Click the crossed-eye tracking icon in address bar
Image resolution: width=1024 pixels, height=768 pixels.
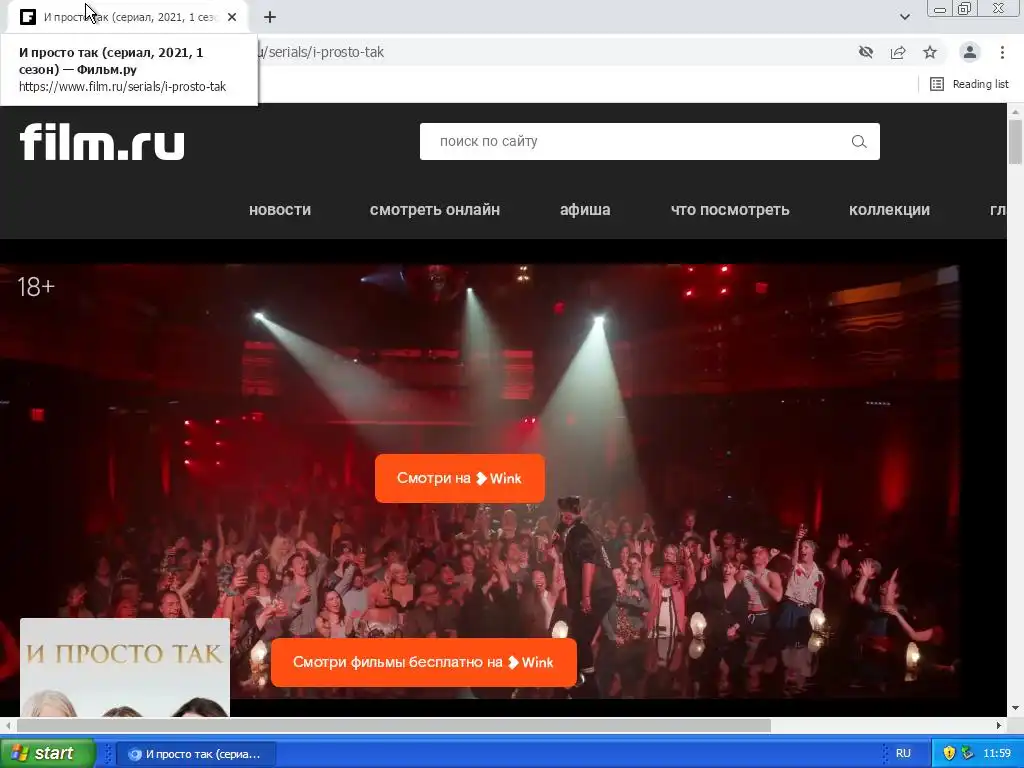click(866, 52)
